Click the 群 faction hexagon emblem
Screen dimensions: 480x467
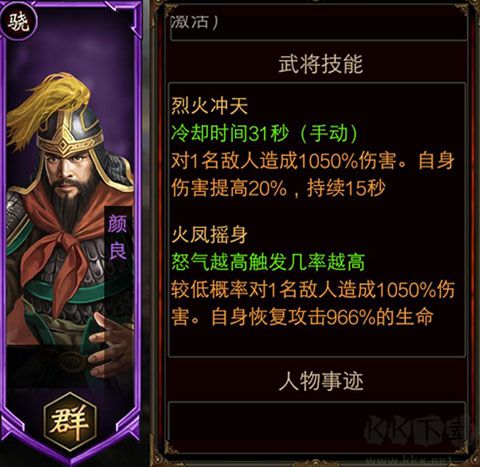[x=70, y=422]
